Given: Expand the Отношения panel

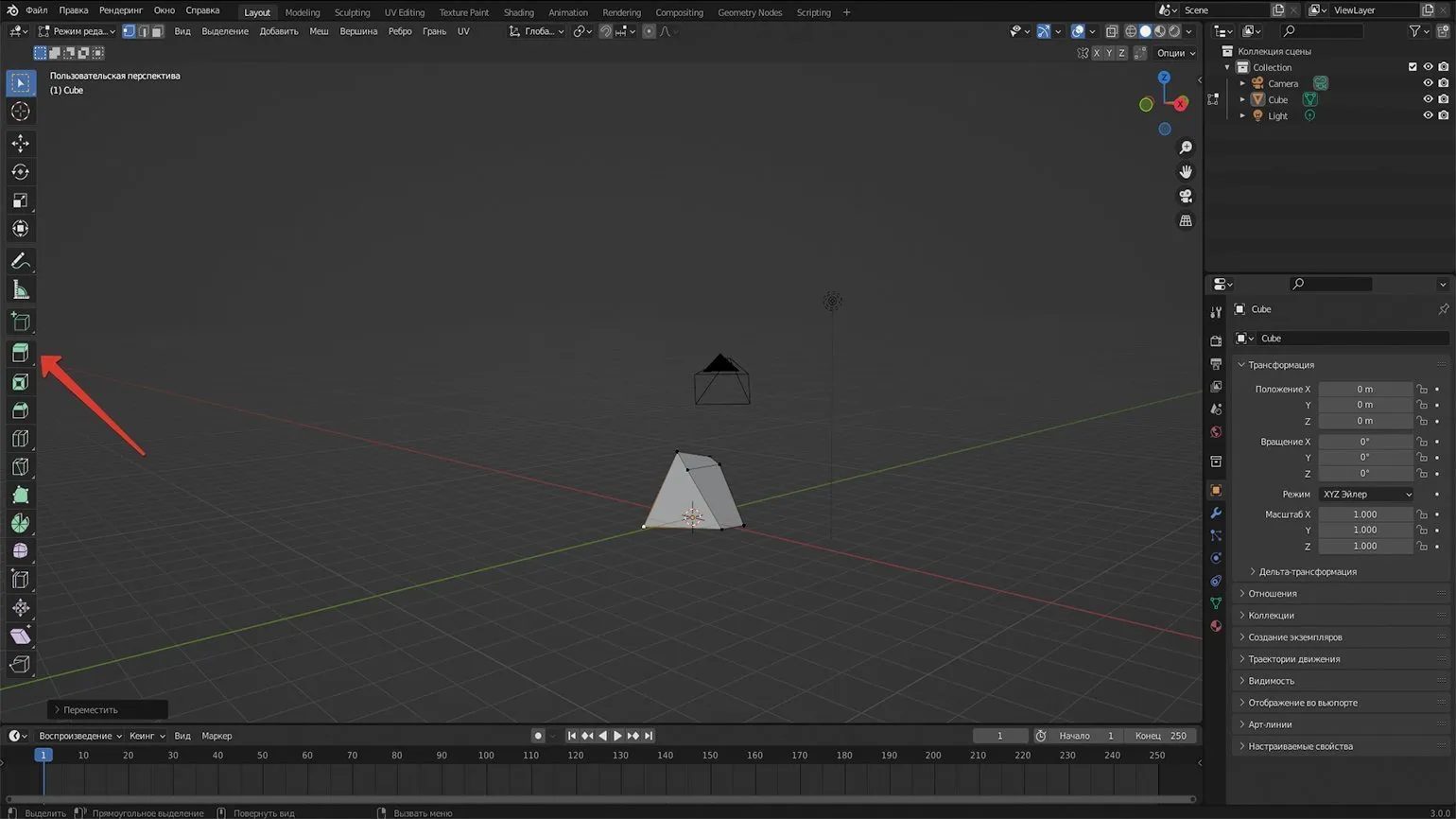Looking at the screenshot, I should coord(1272,594).
